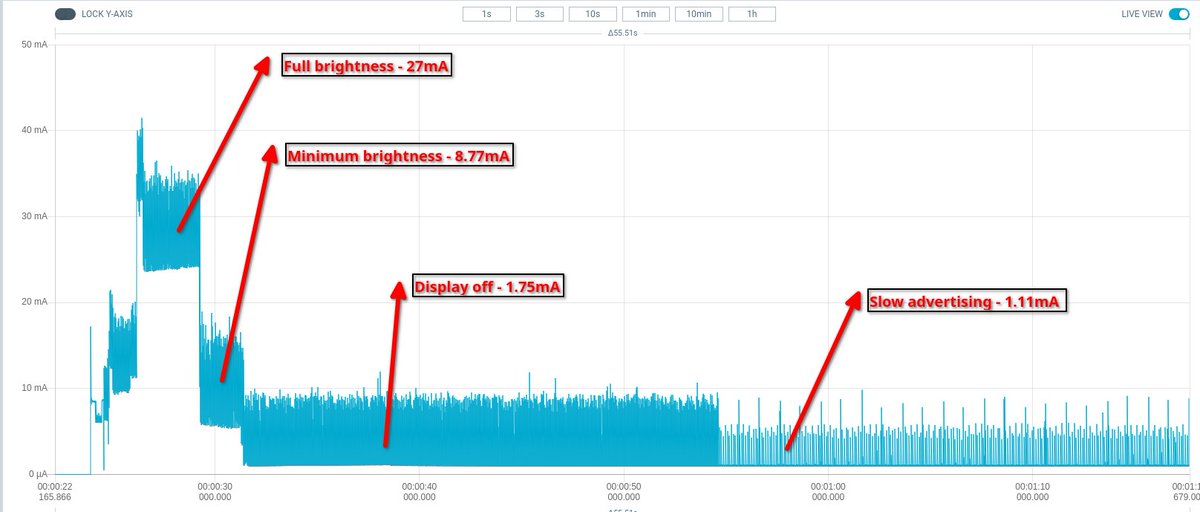
Task: Click the Δ55.51s span label at top
Action: coord(623,32)
